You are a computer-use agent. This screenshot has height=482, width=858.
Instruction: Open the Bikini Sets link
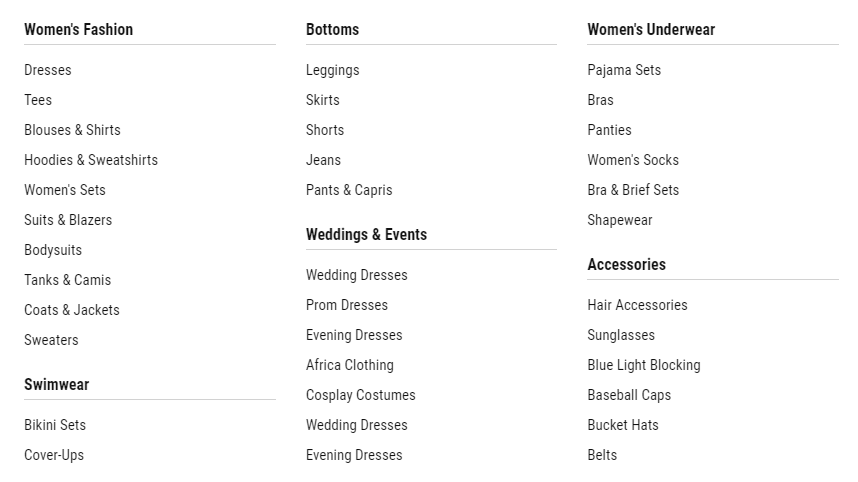tap(55, 425)
